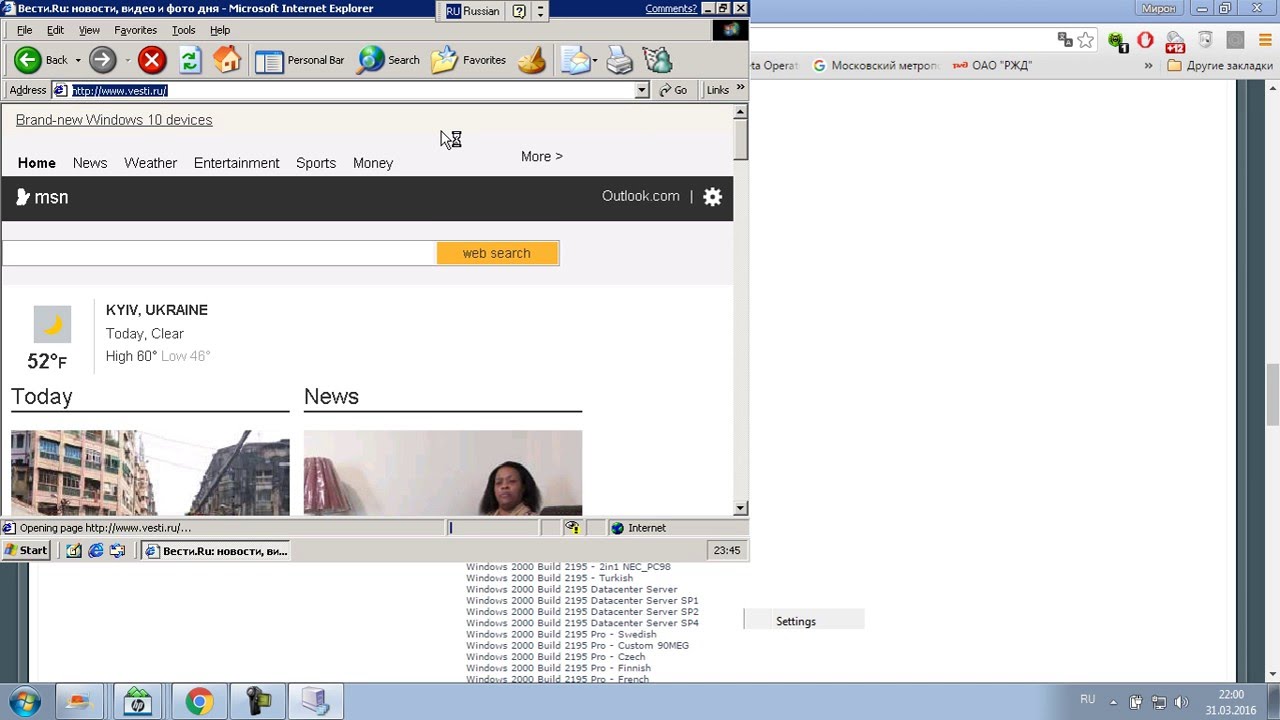Stop page loading with red X icon
The width and height of the screenshot is (1280, 720).
pos(152,60)
